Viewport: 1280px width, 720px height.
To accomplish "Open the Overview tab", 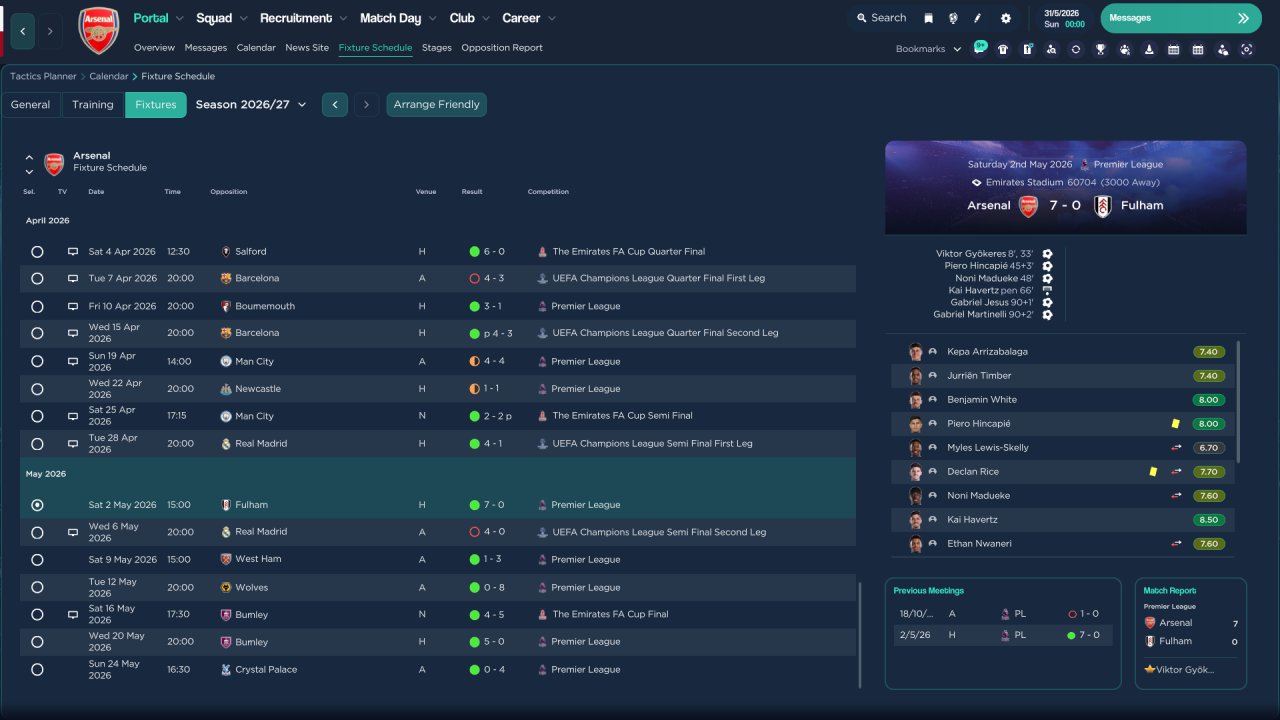I will pos(154,47).
